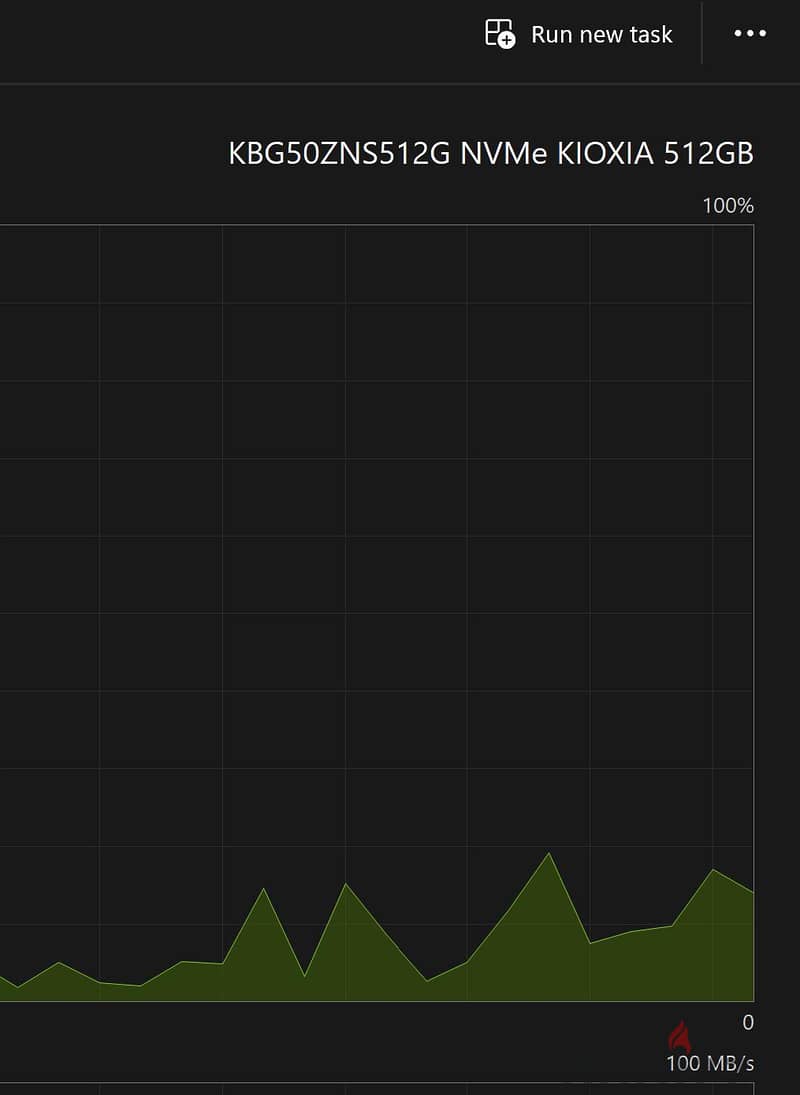Click the 0 axis label below graph
The image size is (800, 1095).
point(748,1022)
